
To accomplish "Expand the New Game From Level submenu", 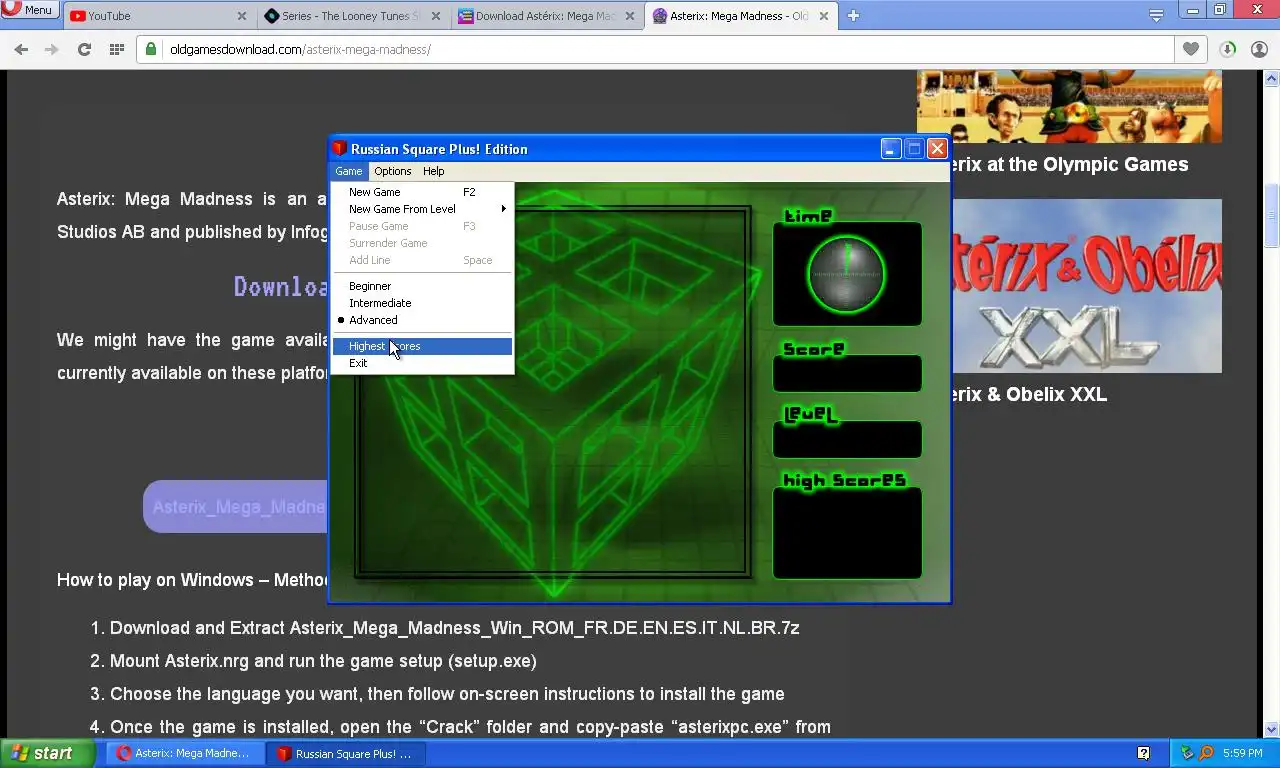I will [x=422, y=209].
